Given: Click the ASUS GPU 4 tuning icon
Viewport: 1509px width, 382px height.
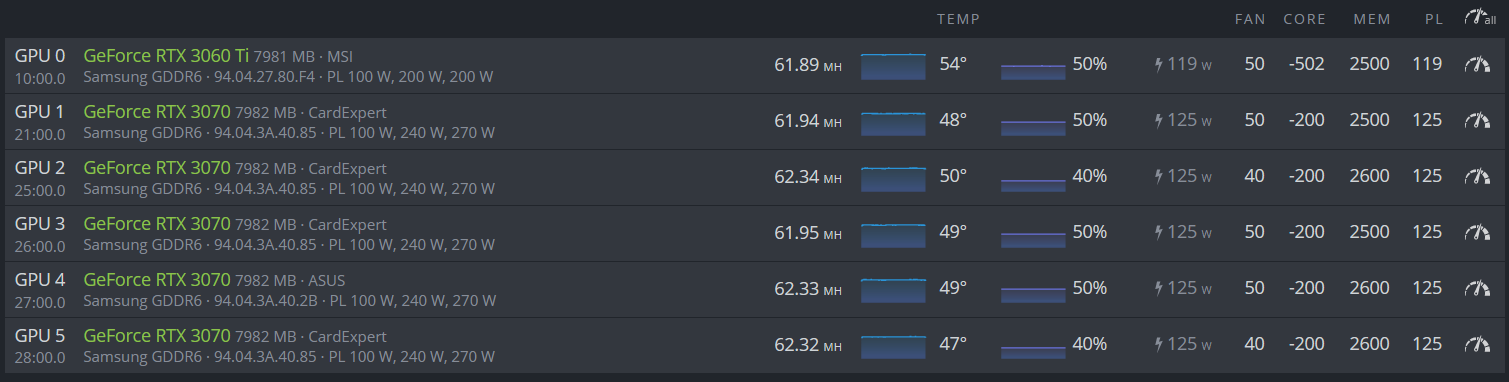Looking at the screenshot, I should pyautogui.click(x=1476, y=289).
